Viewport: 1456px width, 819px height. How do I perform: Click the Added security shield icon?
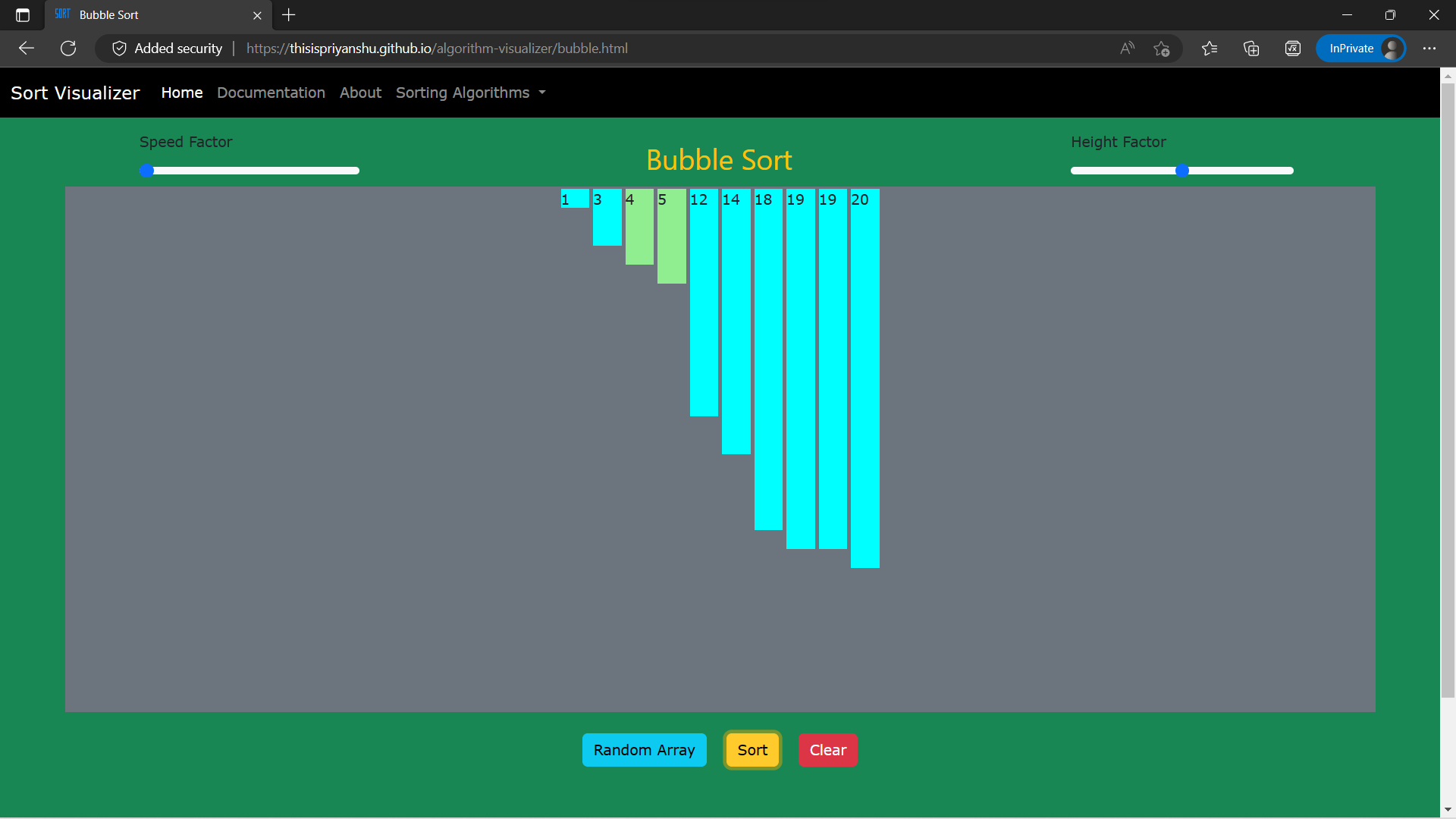tap(119, 49)
